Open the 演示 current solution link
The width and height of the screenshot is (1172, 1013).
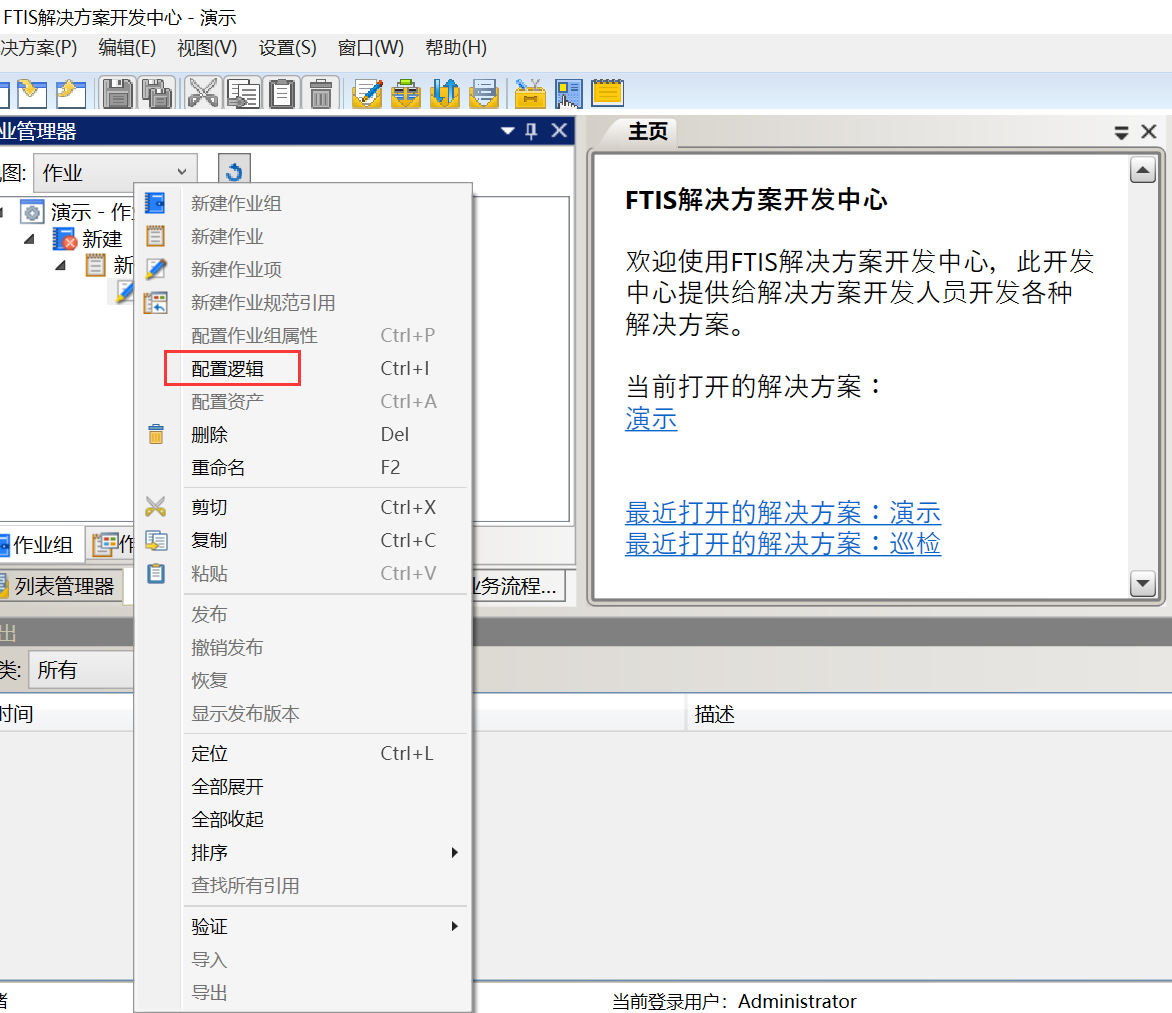coord(651,419)
